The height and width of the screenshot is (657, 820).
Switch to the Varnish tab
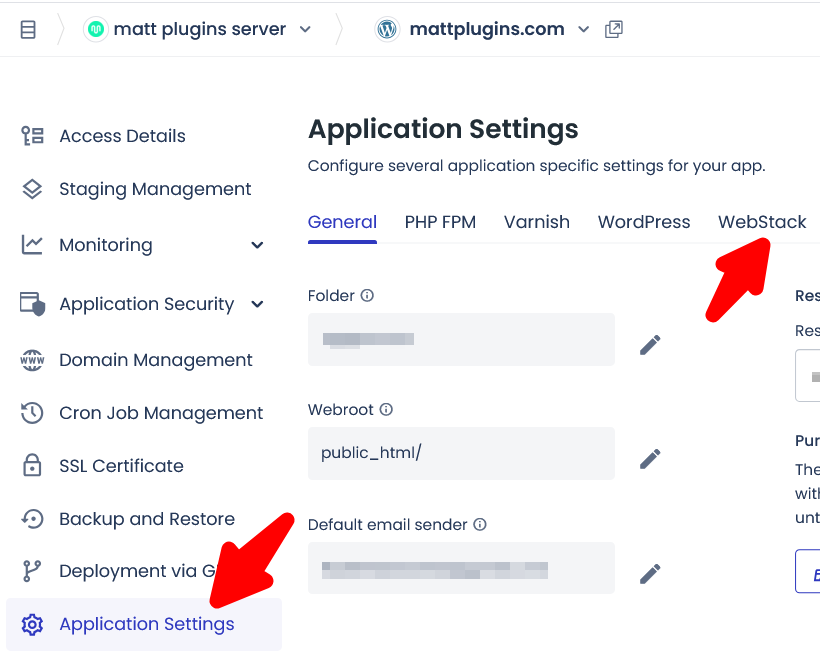[537, 222]
